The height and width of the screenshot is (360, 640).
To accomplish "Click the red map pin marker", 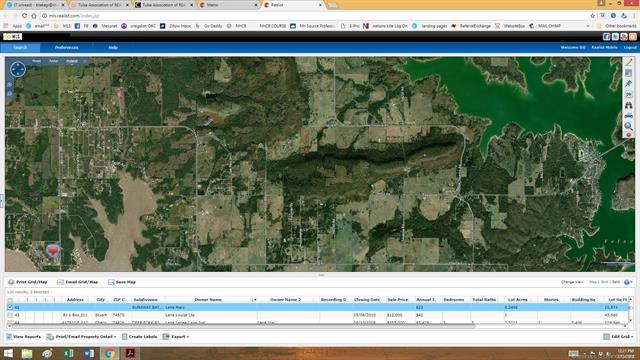I will click(53, 250).
